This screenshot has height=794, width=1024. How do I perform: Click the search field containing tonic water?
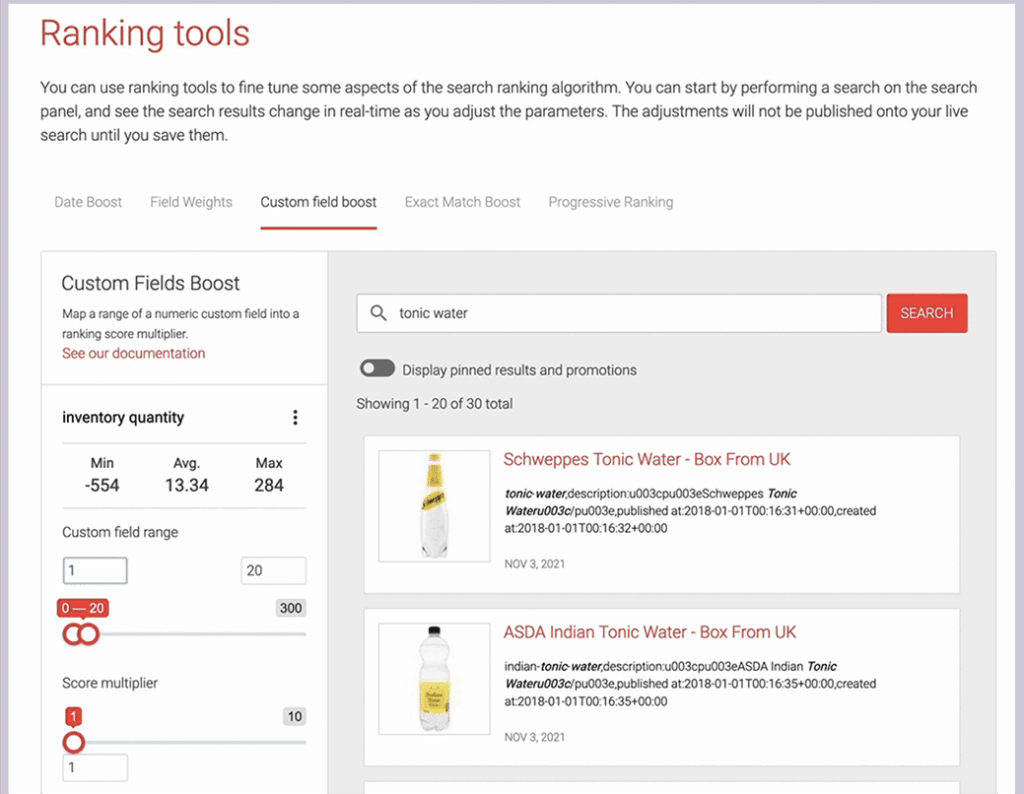[600, 313]
